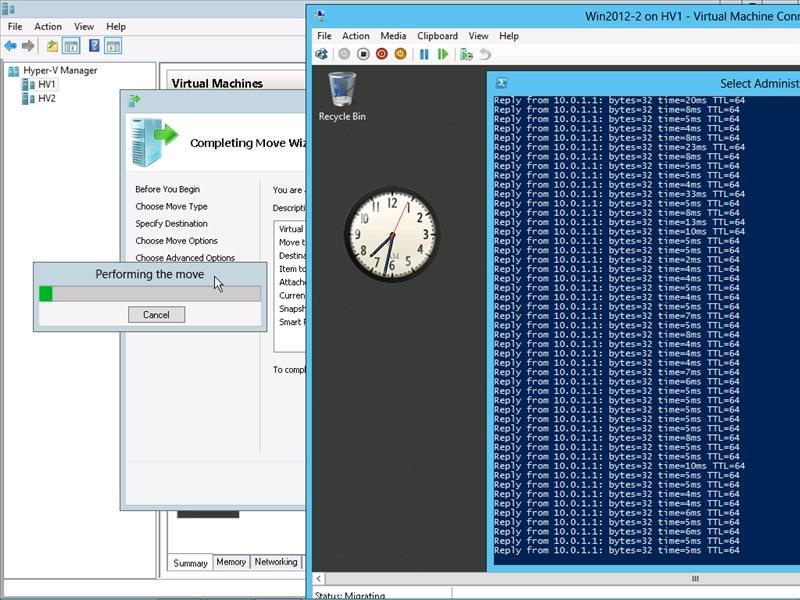800x600 pixels.
Task: Click Move Wizard title bar icon
Action: click(134, 101)
